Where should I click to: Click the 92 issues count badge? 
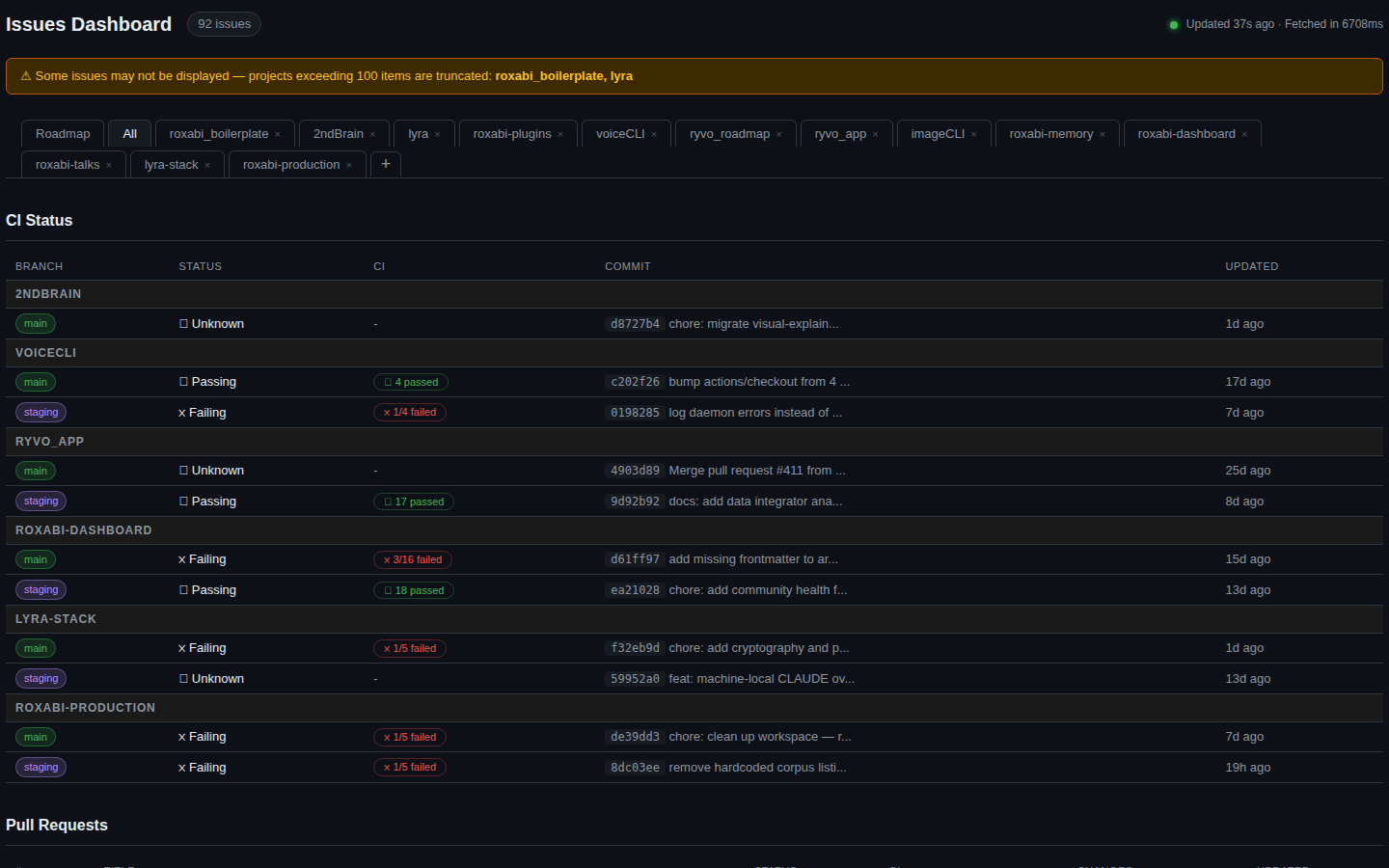point(224,24)
